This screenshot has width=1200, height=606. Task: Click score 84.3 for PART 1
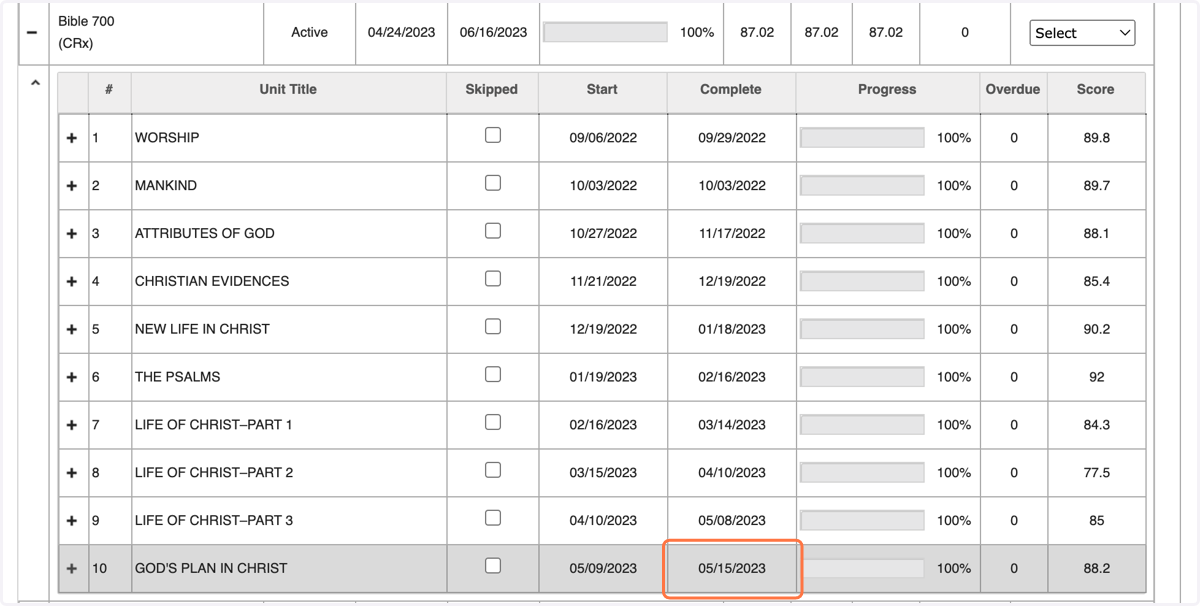coord(1097,426)
